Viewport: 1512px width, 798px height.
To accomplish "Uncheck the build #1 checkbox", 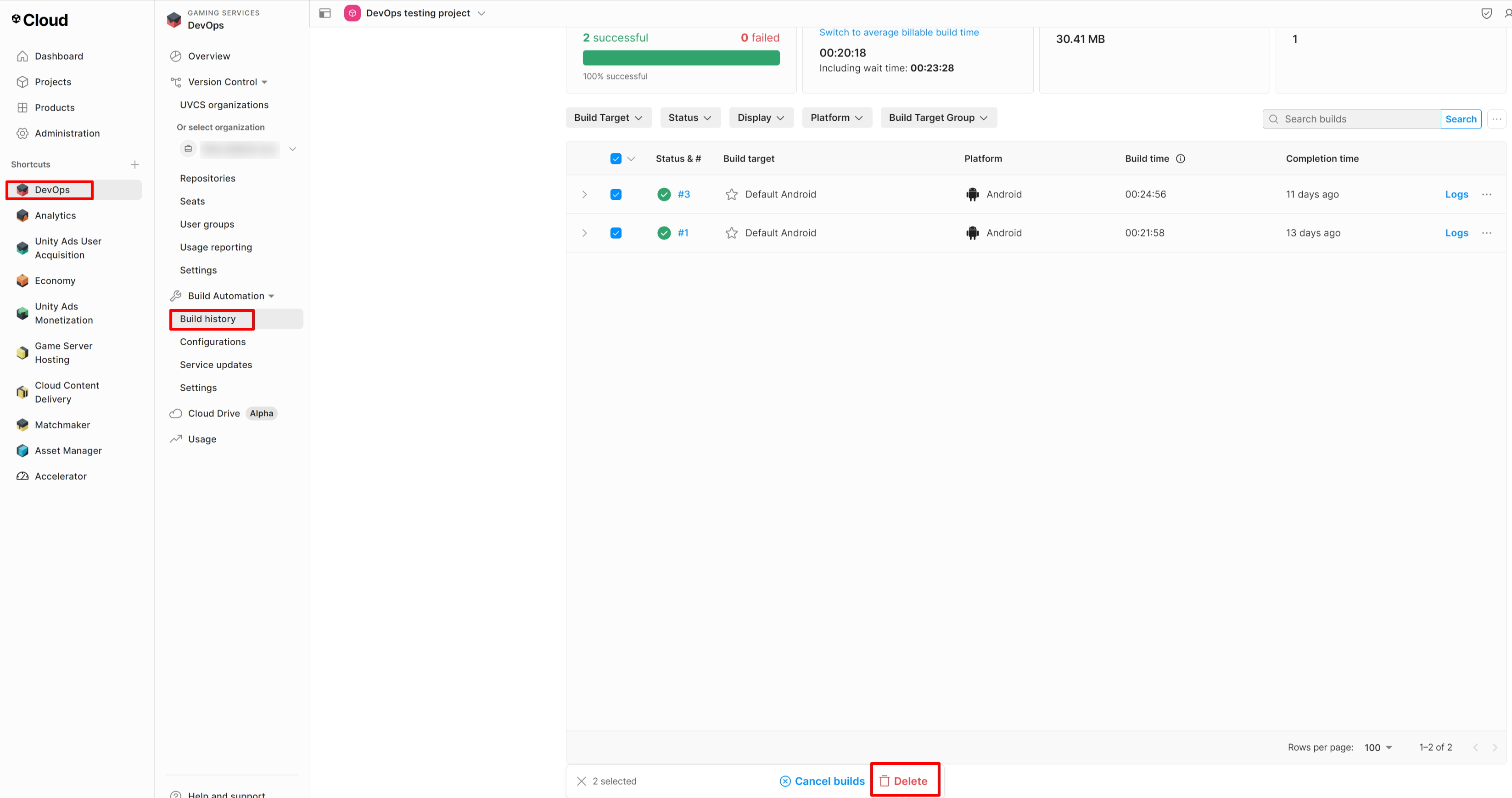I will (x=616, y=233).
